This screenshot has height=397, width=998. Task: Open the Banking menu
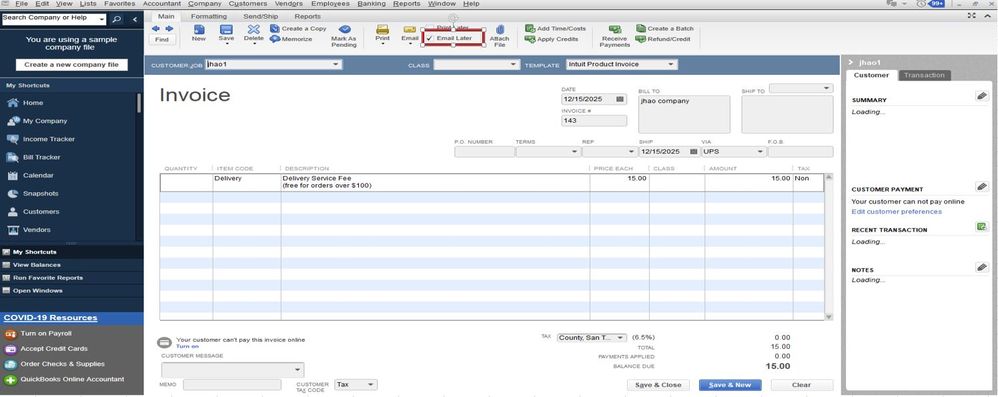(372, 4)
